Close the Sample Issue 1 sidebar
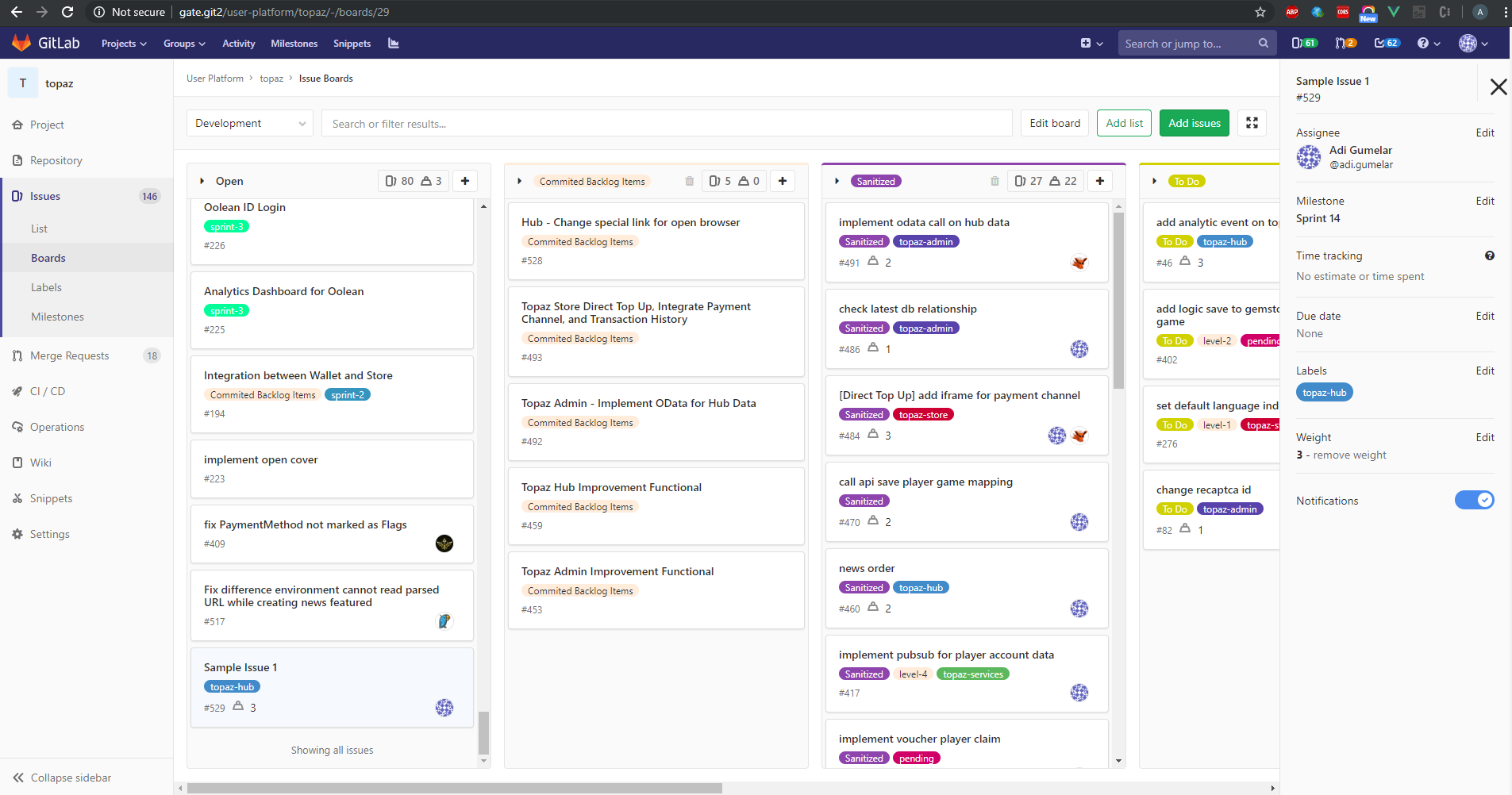Viewport: 1512px width, 795px height. 1498,87
